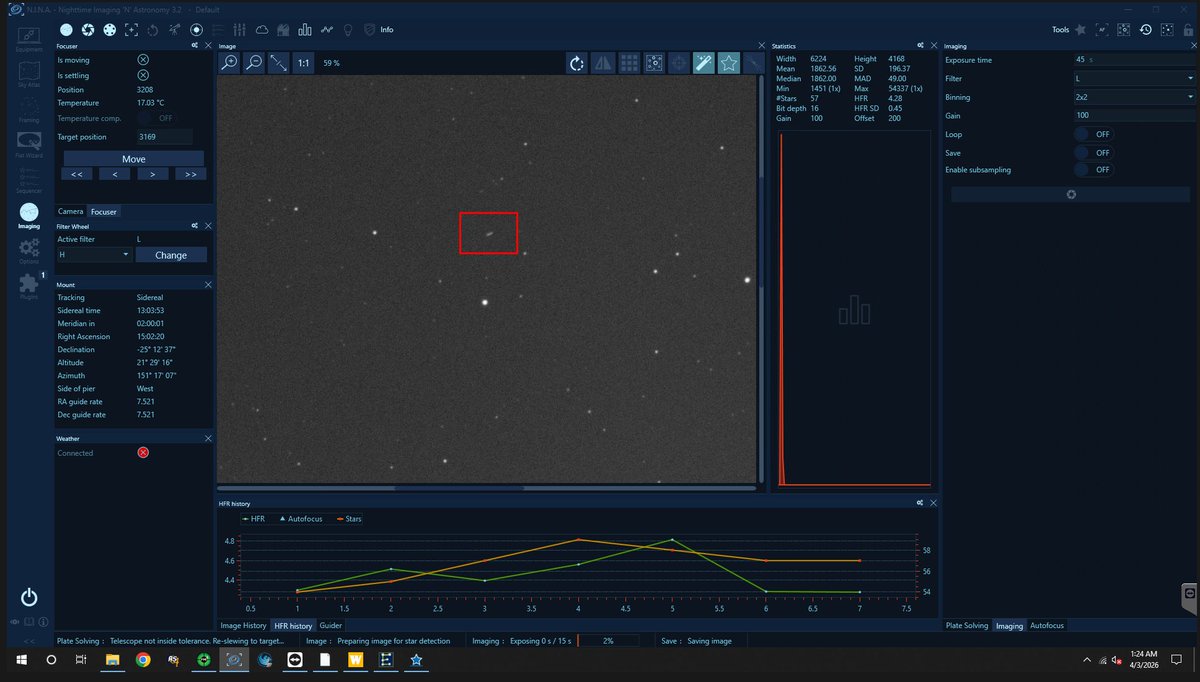Toggle the Enable subsampling switch
Screen dimensions: 1200x682
(1093, 170)
